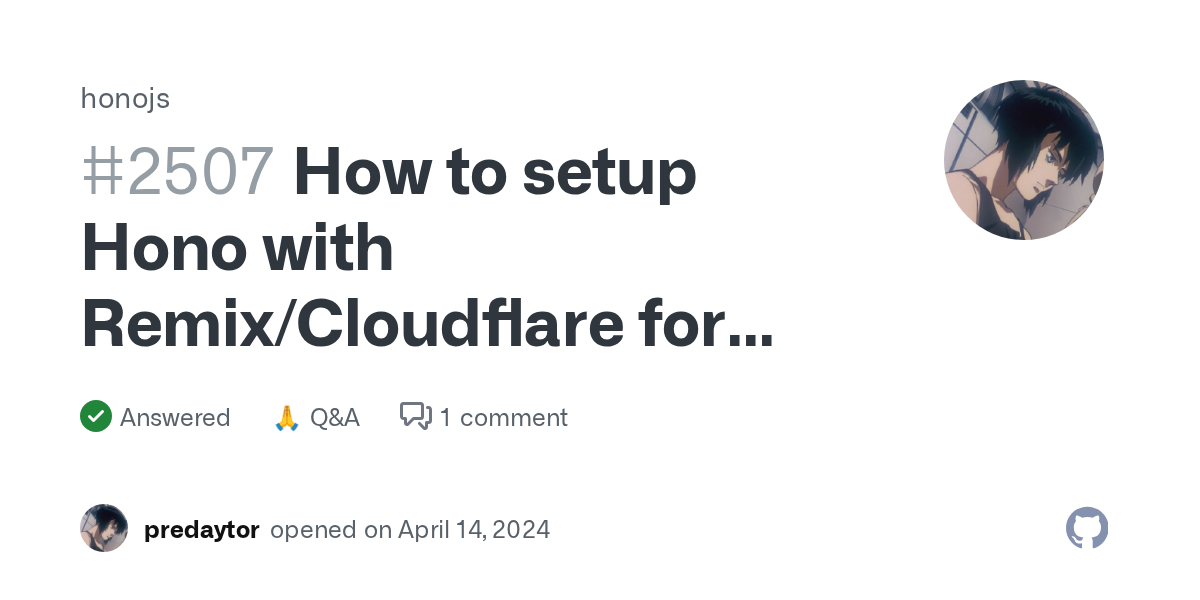The image size is (1200, 600).
Task: Click the comment bubbles icon
Action: click(416, 416)
